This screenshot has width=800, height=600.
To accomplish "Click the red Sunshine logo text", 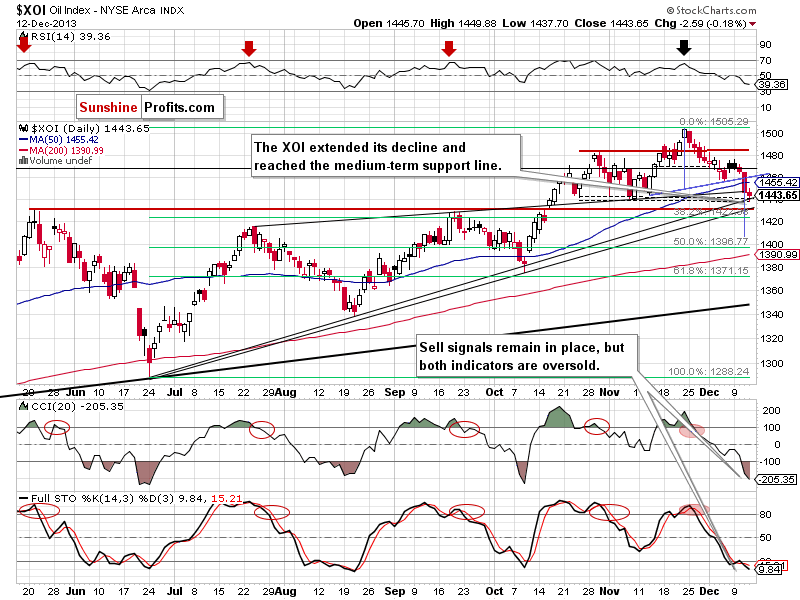I will point(108,107).
